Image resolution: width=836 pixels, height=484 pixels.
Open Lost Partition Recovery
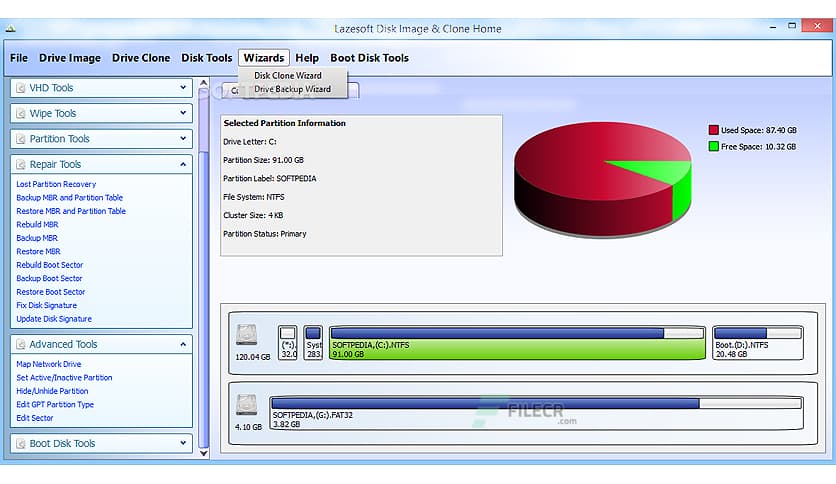click(56, 184)
